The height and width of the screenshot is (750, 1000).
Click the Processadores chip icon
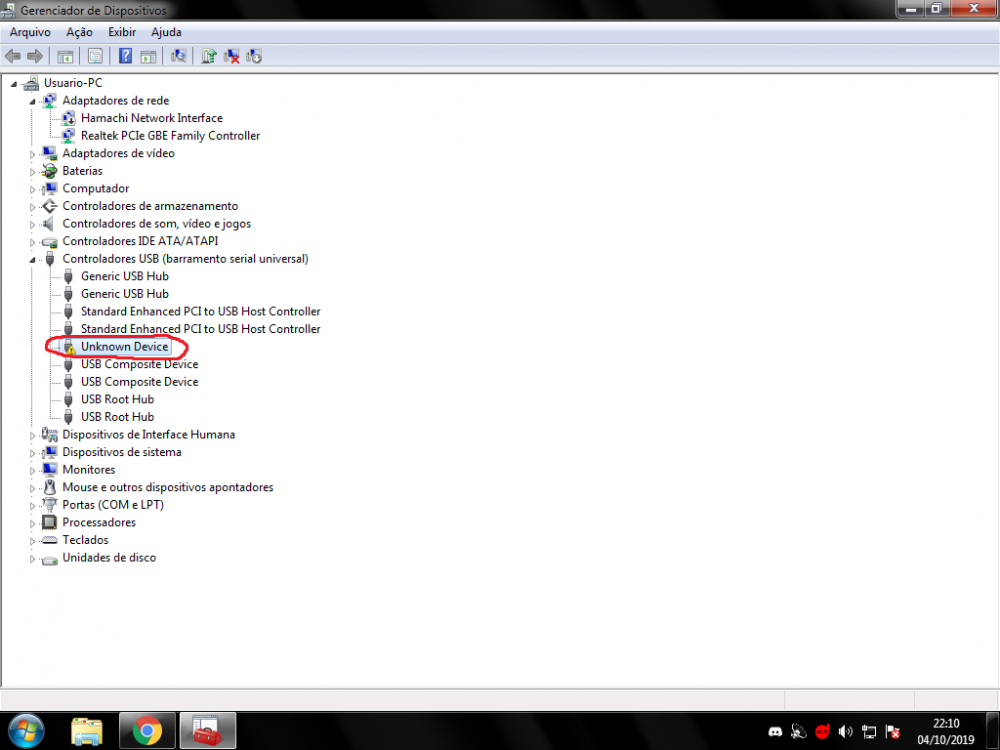49,522
